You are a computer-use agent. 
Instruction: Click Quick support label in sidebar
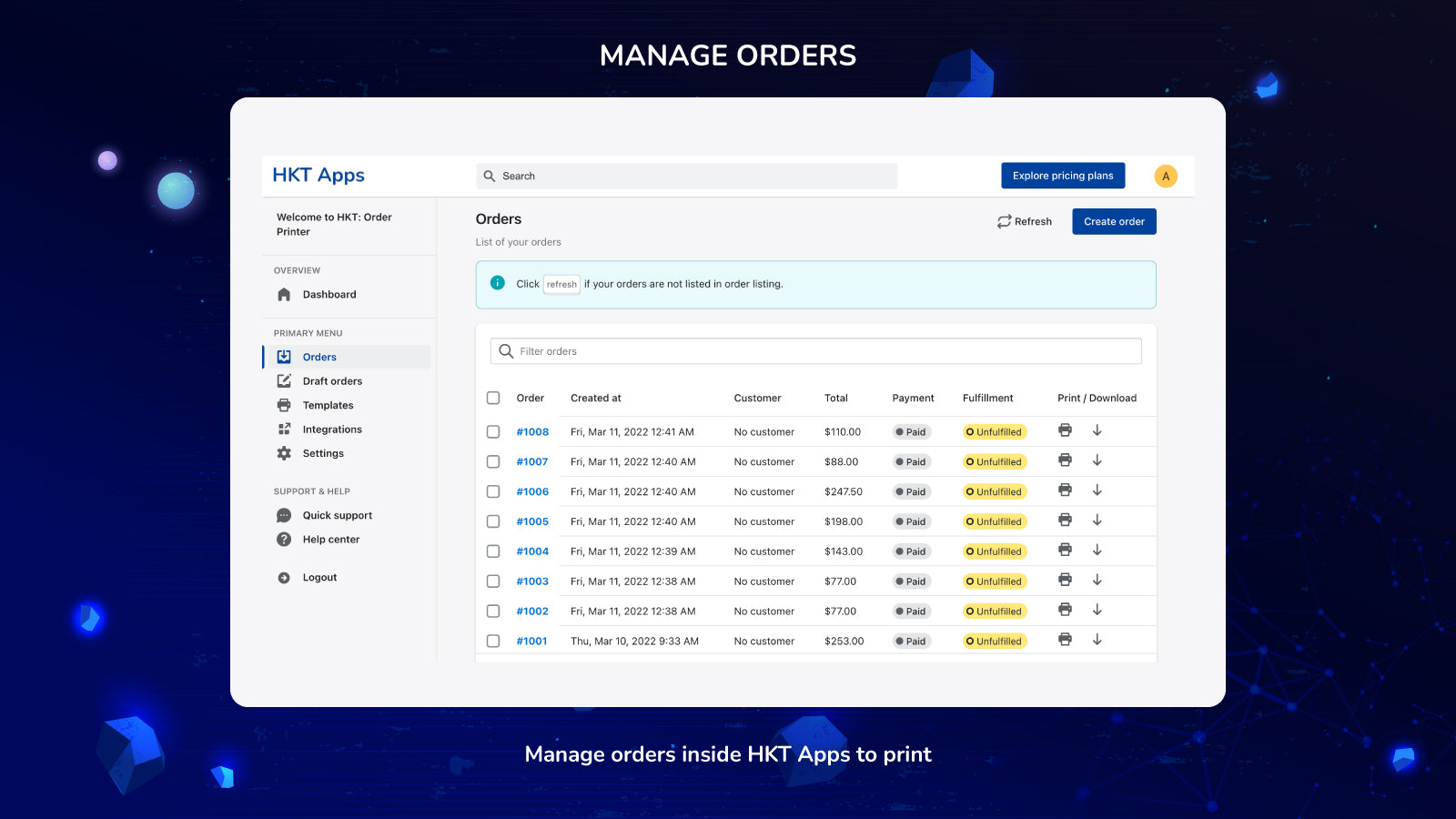[x=338, y=515]
